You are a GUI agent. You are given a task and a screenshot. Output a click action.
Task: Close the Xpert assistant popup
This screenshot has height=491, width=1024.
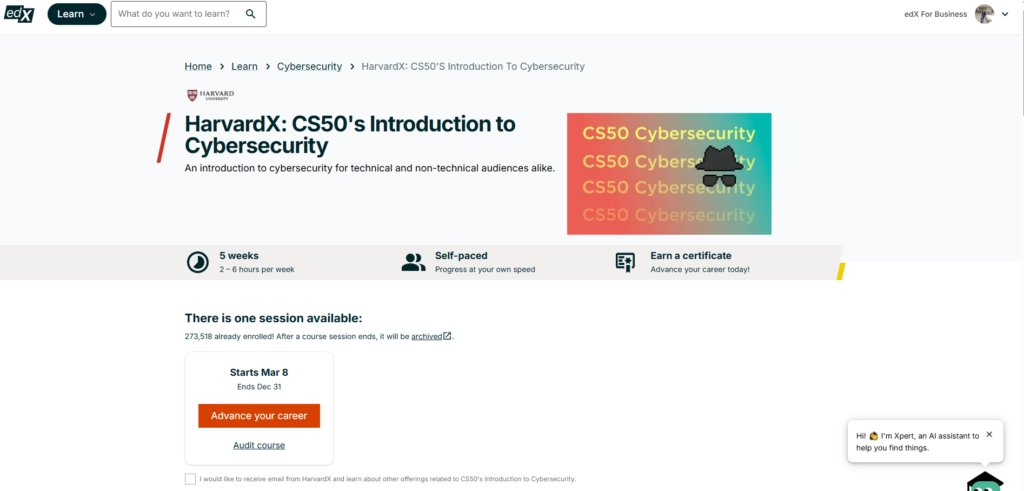coord(989,434)
